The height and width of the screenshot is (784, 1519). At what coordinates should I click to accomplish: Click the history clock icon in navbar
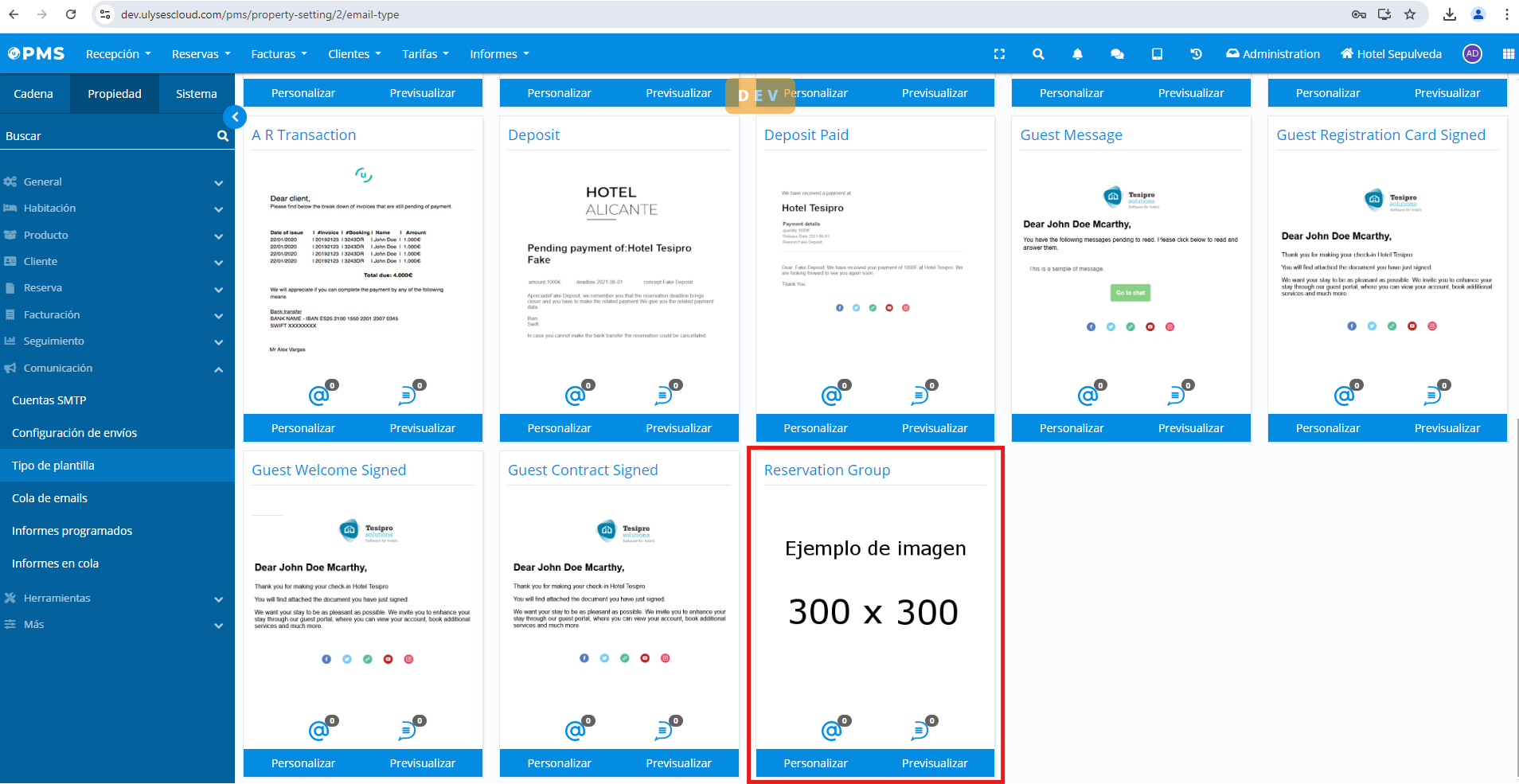1196,54
